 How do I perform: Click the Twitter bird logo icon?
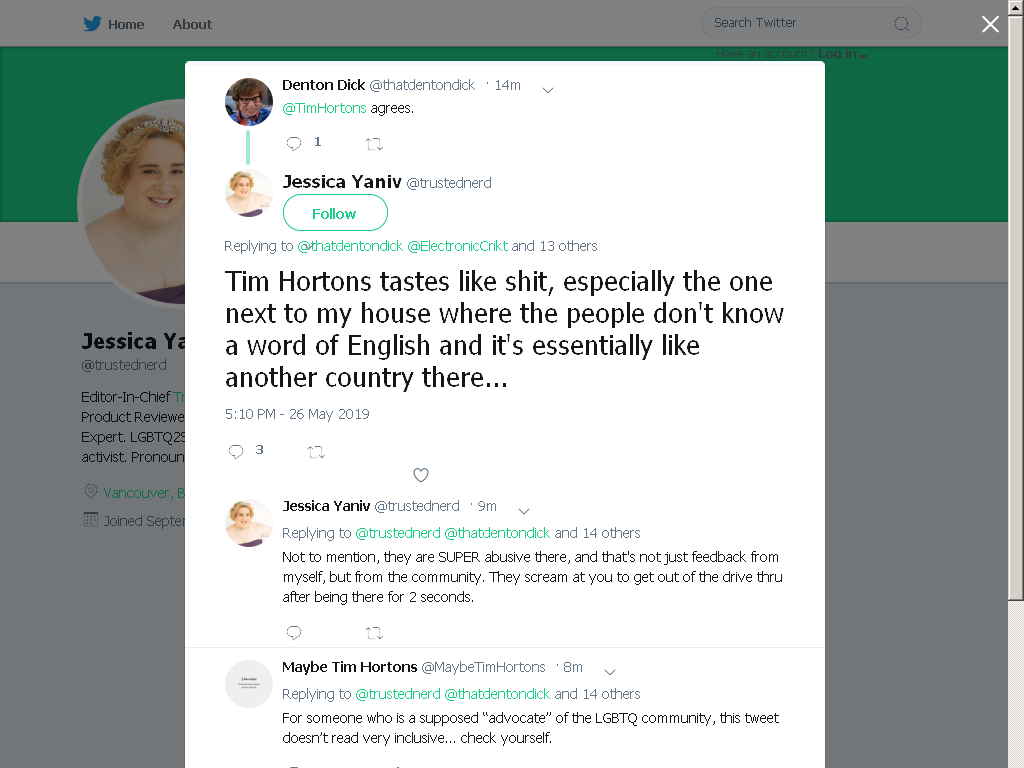pos(92,24)
